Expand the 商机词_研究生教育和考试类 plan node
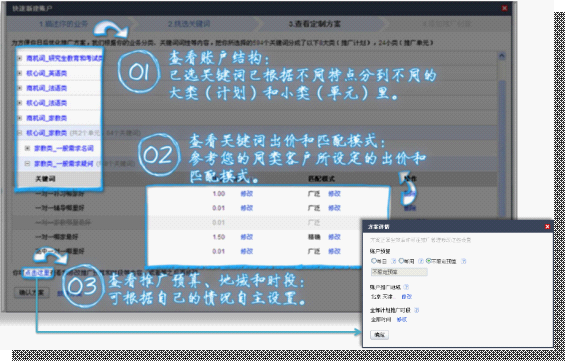This screenshot has height=362, width=566. pyautogui.click(x=20, y=58)
